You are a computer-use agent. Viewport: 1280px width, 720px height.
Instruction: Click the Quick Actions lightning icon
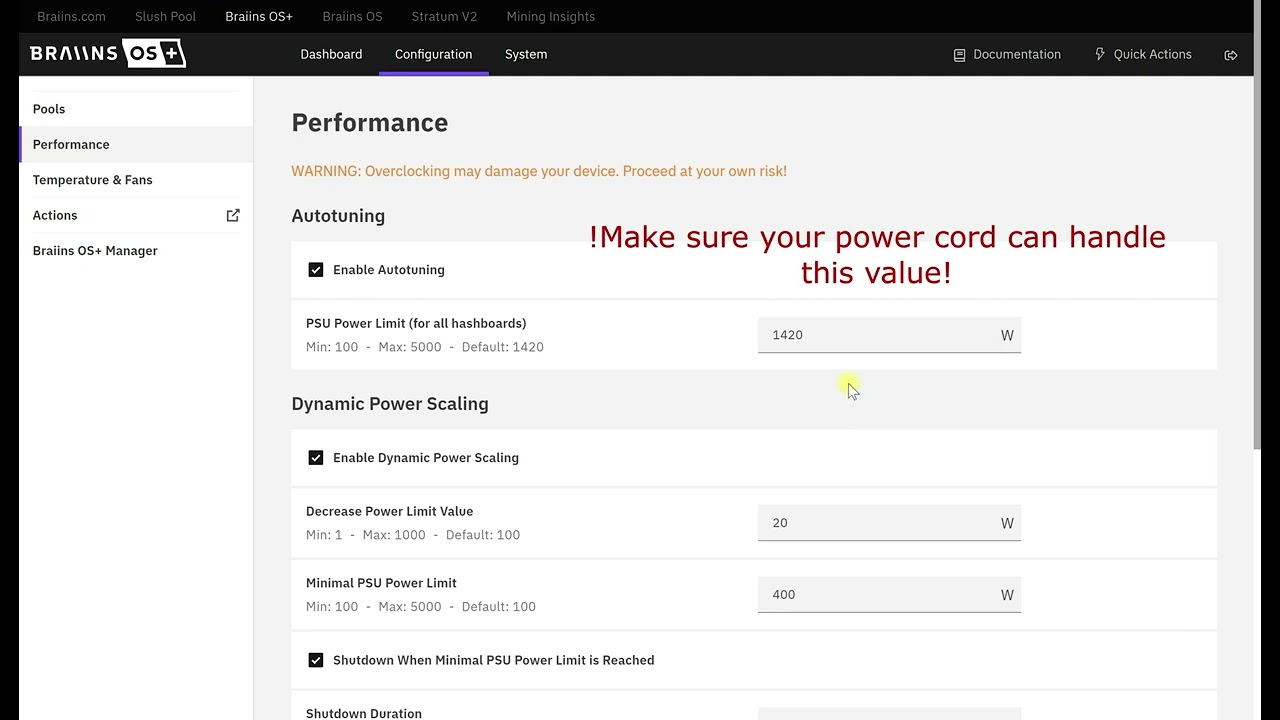(1100, 54)
